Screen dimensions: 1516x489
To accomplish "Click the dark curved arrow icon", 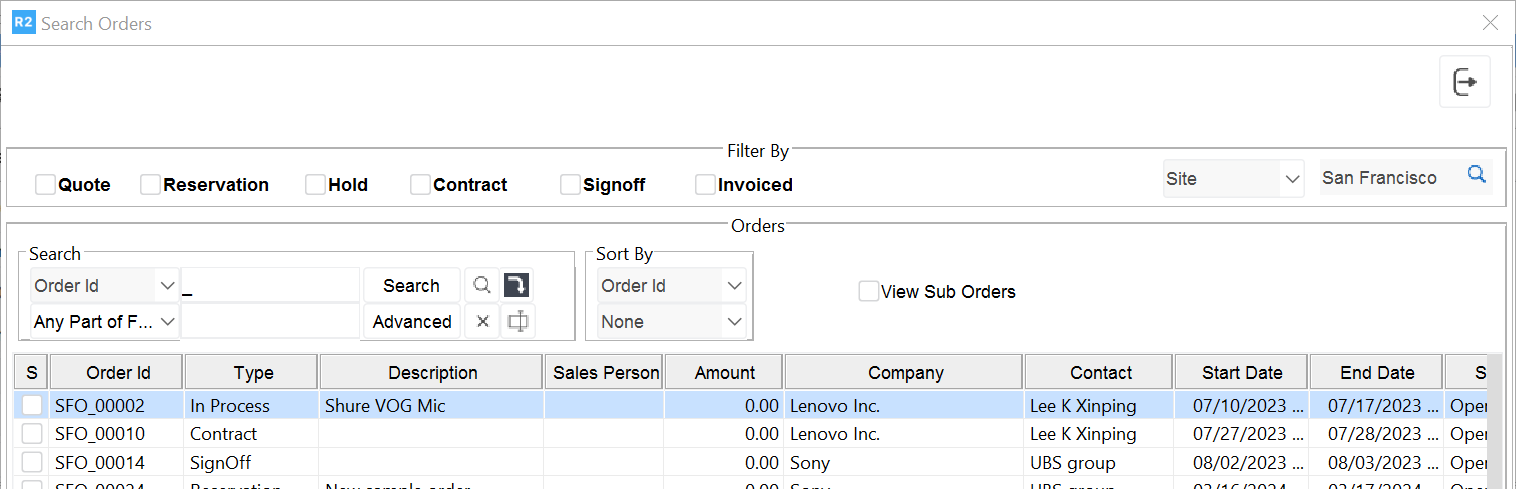I will click(517, 286).
